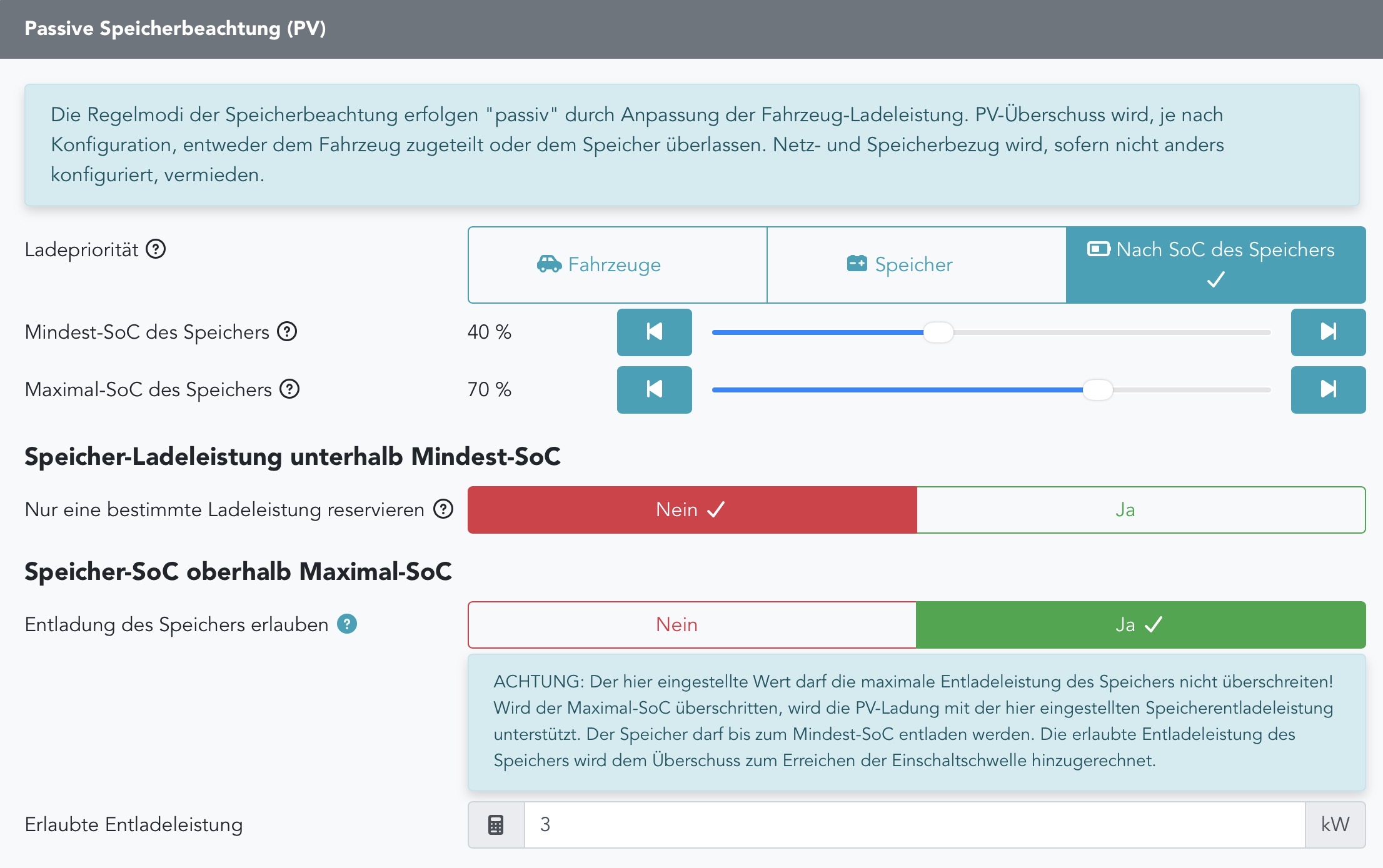Click calculator icon beside Entladeleistung field

click(x=496, y=825)
